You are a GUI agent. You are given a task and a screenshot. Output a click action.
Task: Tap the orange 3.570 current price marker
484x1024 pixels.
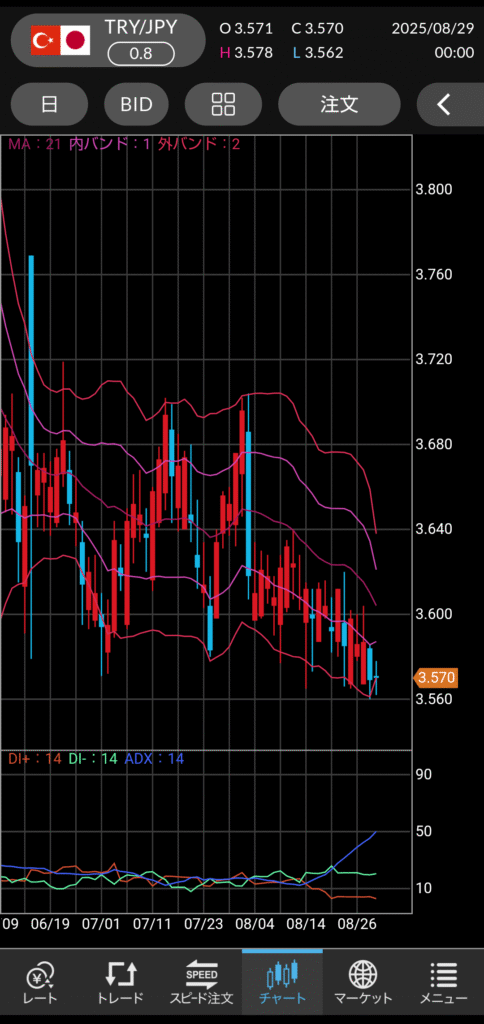click(x=436, y=678)
